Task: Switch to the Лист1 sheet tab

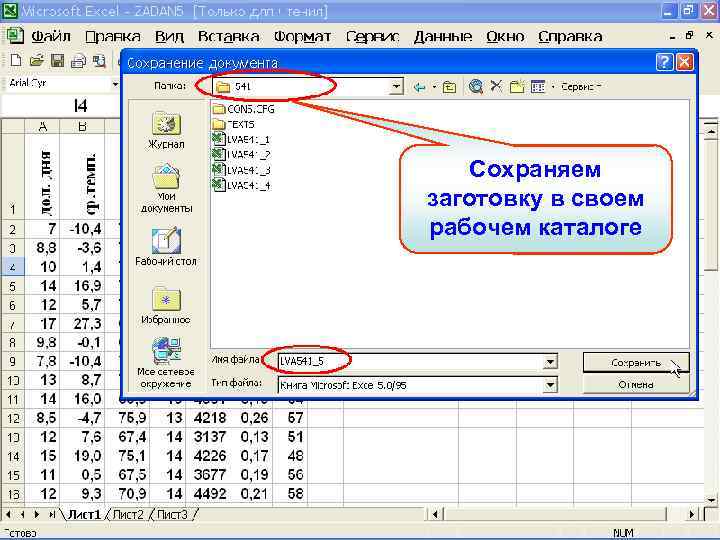Action: pyautogui.click(x=84, y=515)
